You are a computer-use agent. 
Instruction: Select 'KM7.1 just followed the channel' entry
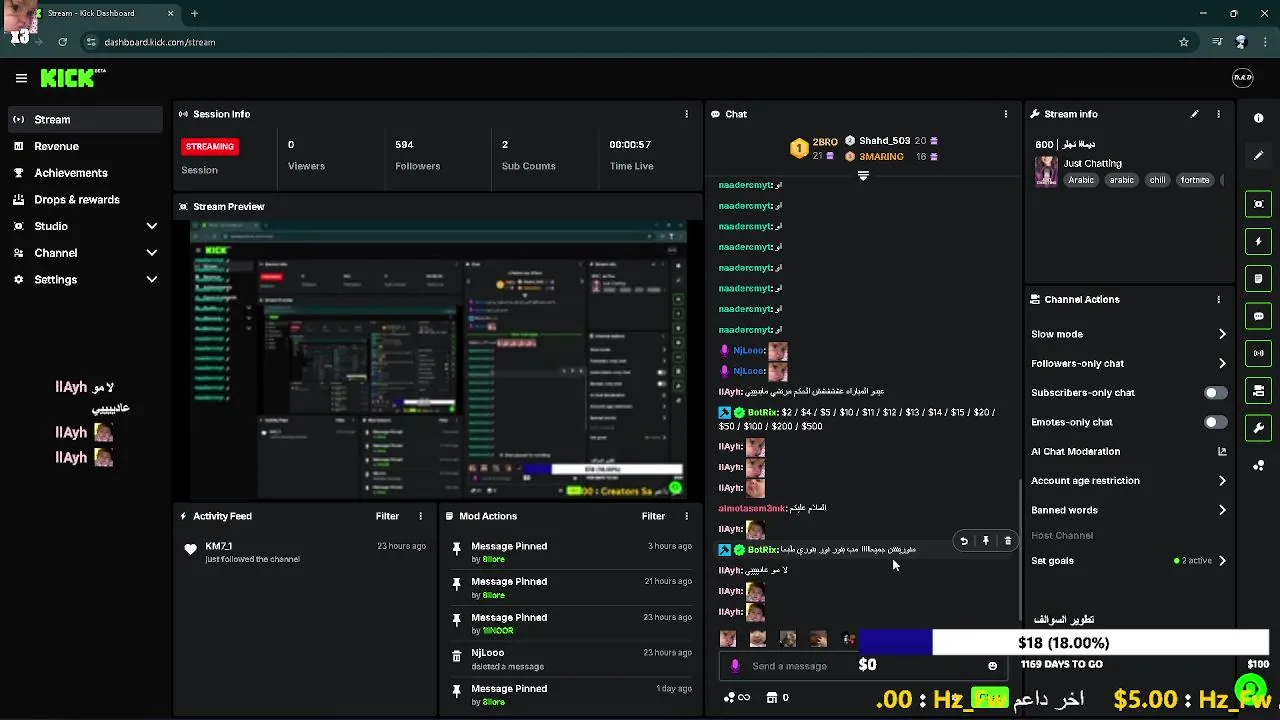click(305, 552)
